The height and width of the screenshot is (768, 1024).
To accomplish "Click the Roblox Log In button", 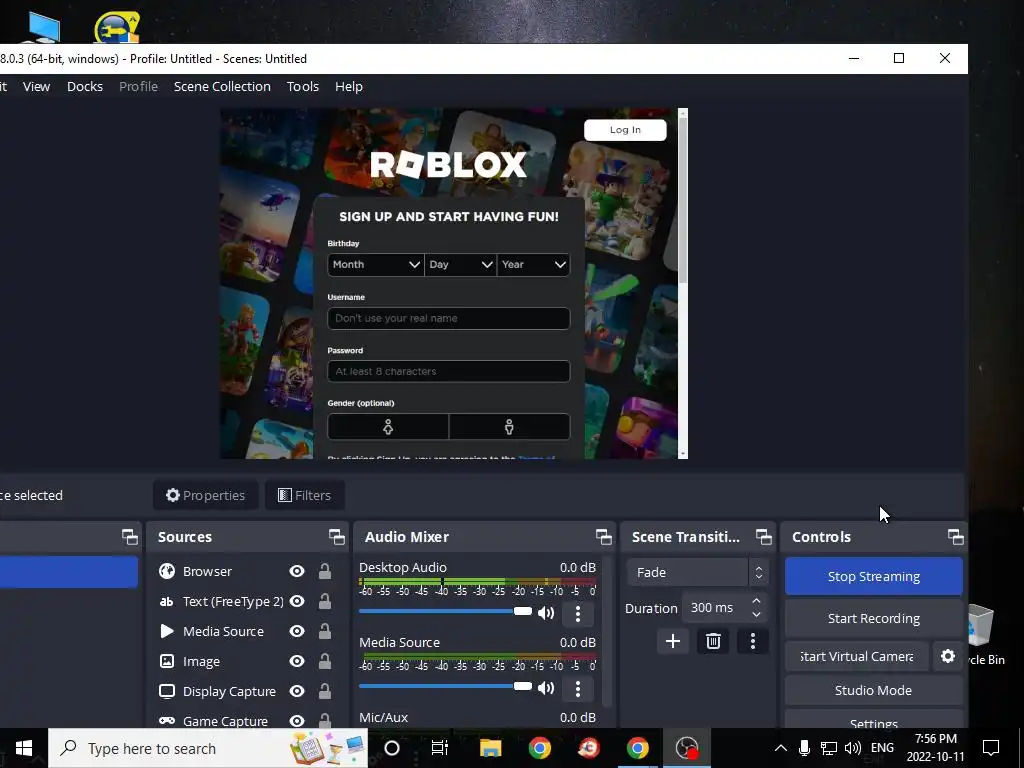I will 625,130.
